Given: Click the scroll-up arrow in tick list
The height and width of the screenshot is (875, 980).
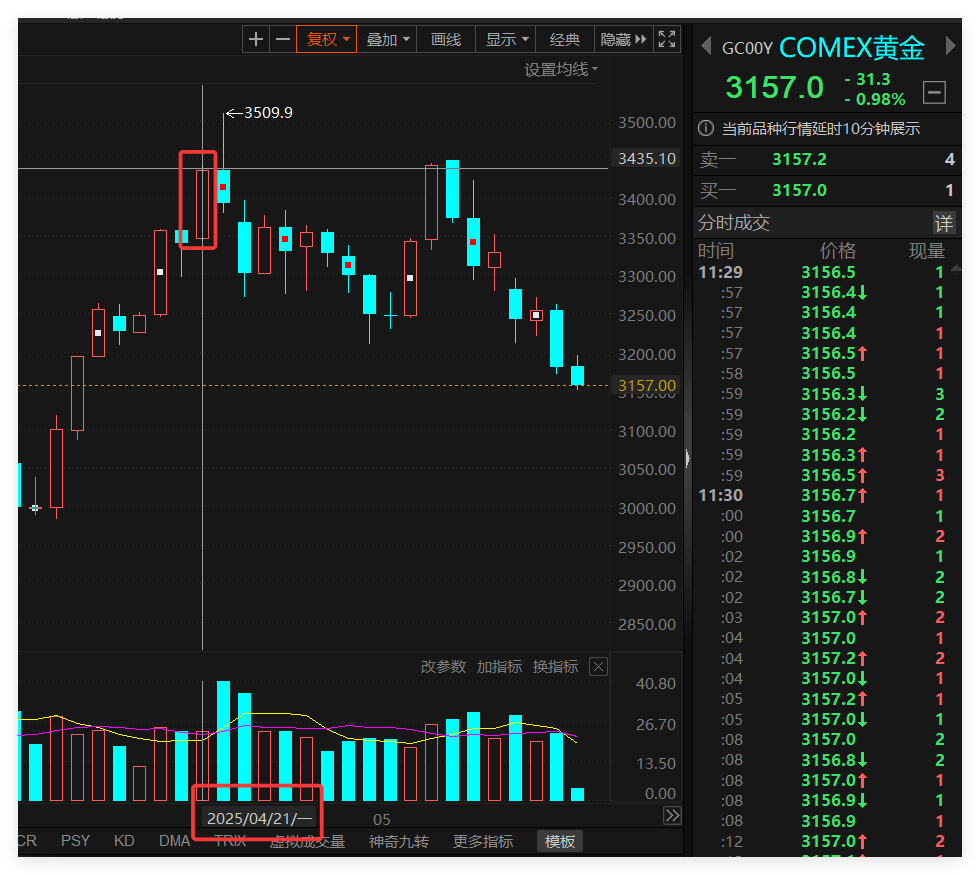Looking at the screenshot, I should click(956, 269).
